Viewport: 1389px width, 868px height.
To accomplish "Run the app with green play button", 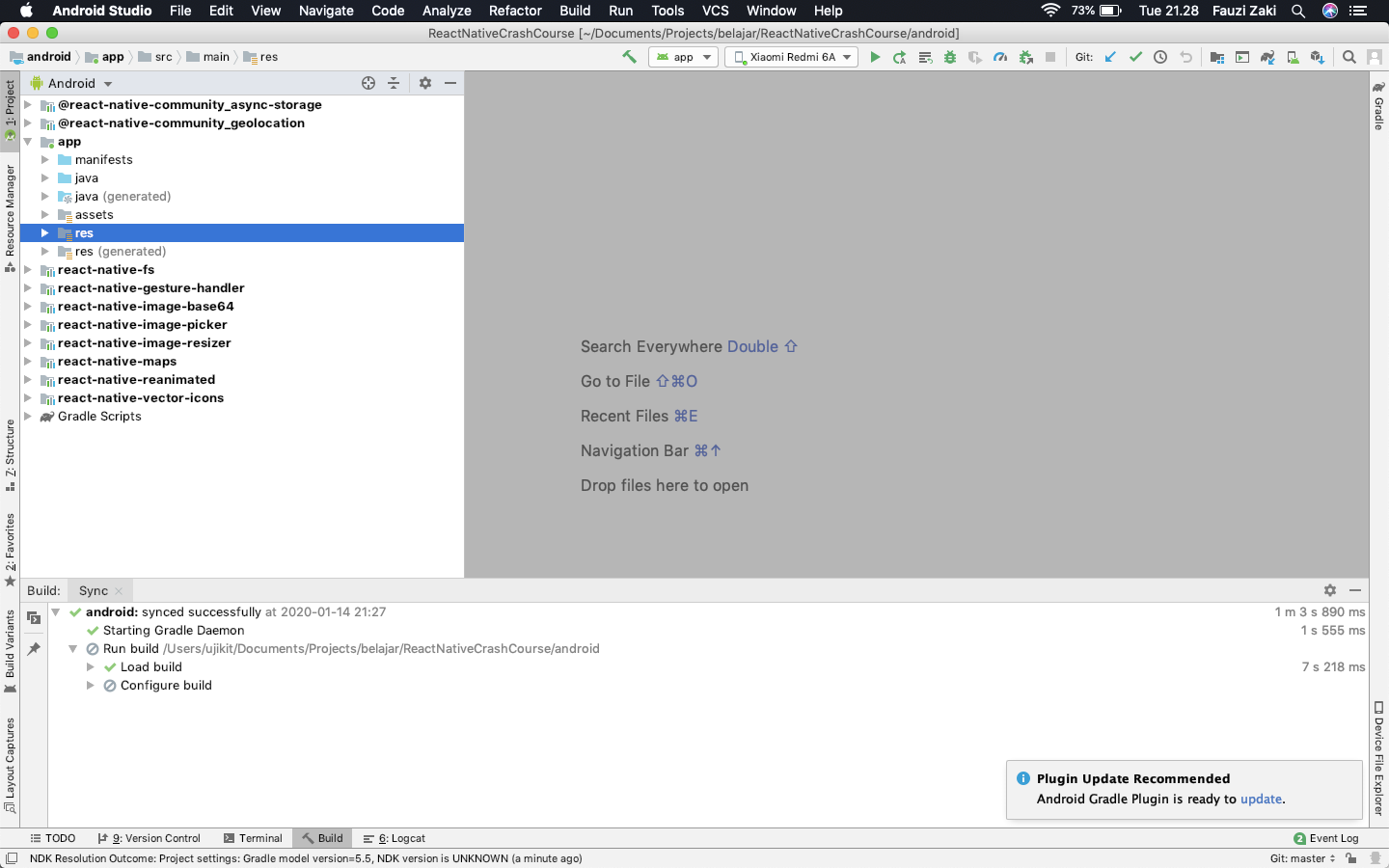I will click(875, 57).
